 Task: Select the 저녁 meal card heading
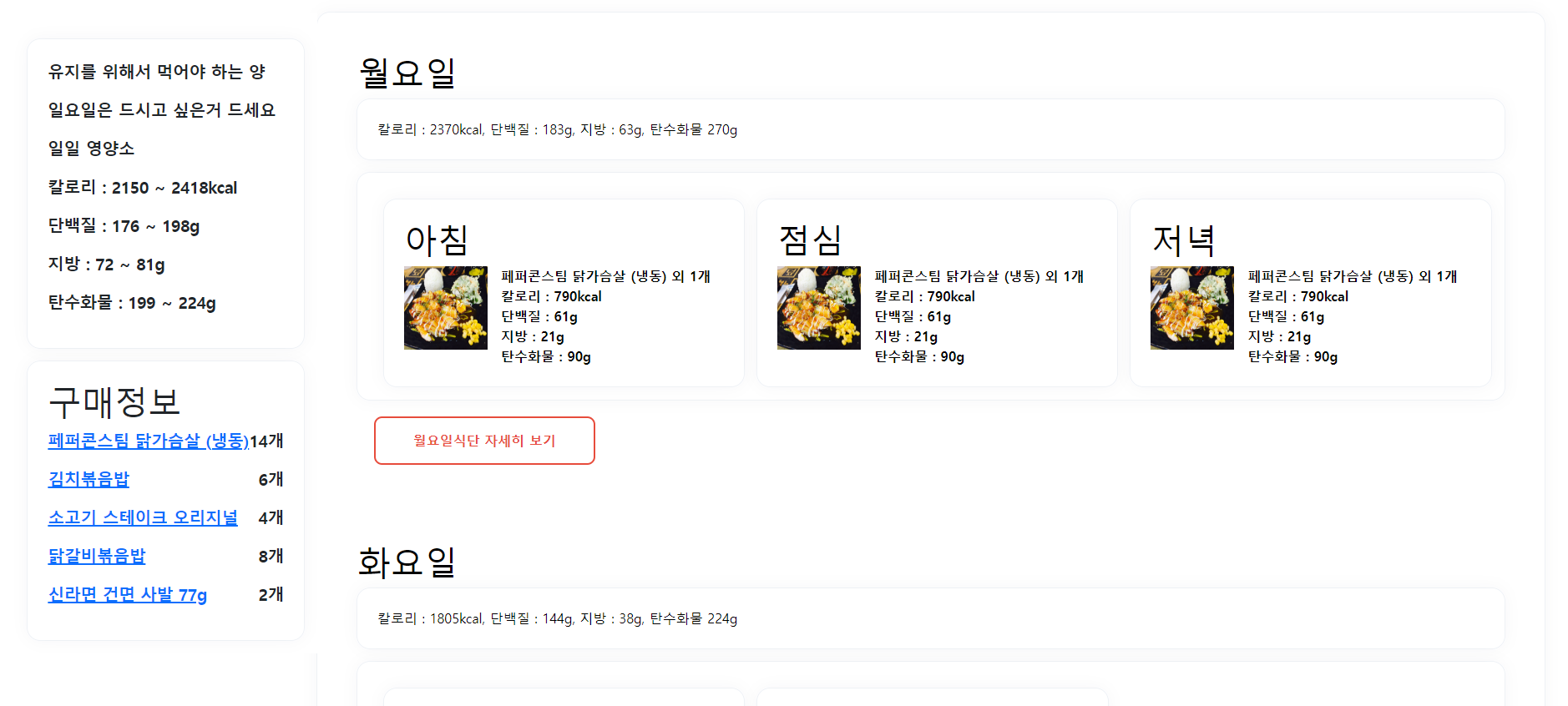[1183, 240]
